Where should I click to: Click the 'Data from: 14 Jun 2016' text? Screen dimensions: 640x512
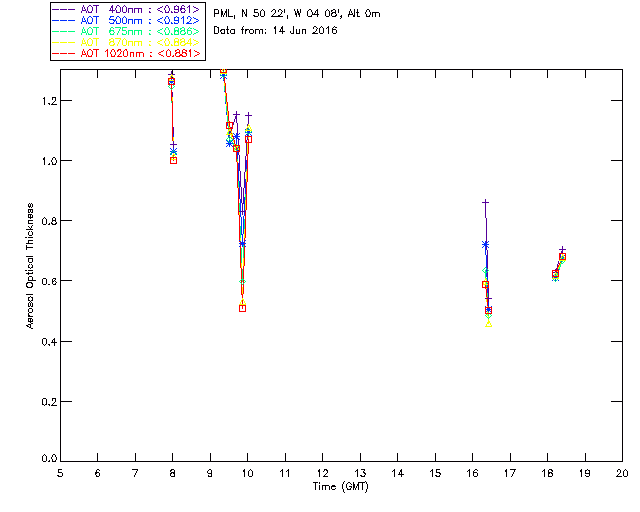(x=275, y=31)
